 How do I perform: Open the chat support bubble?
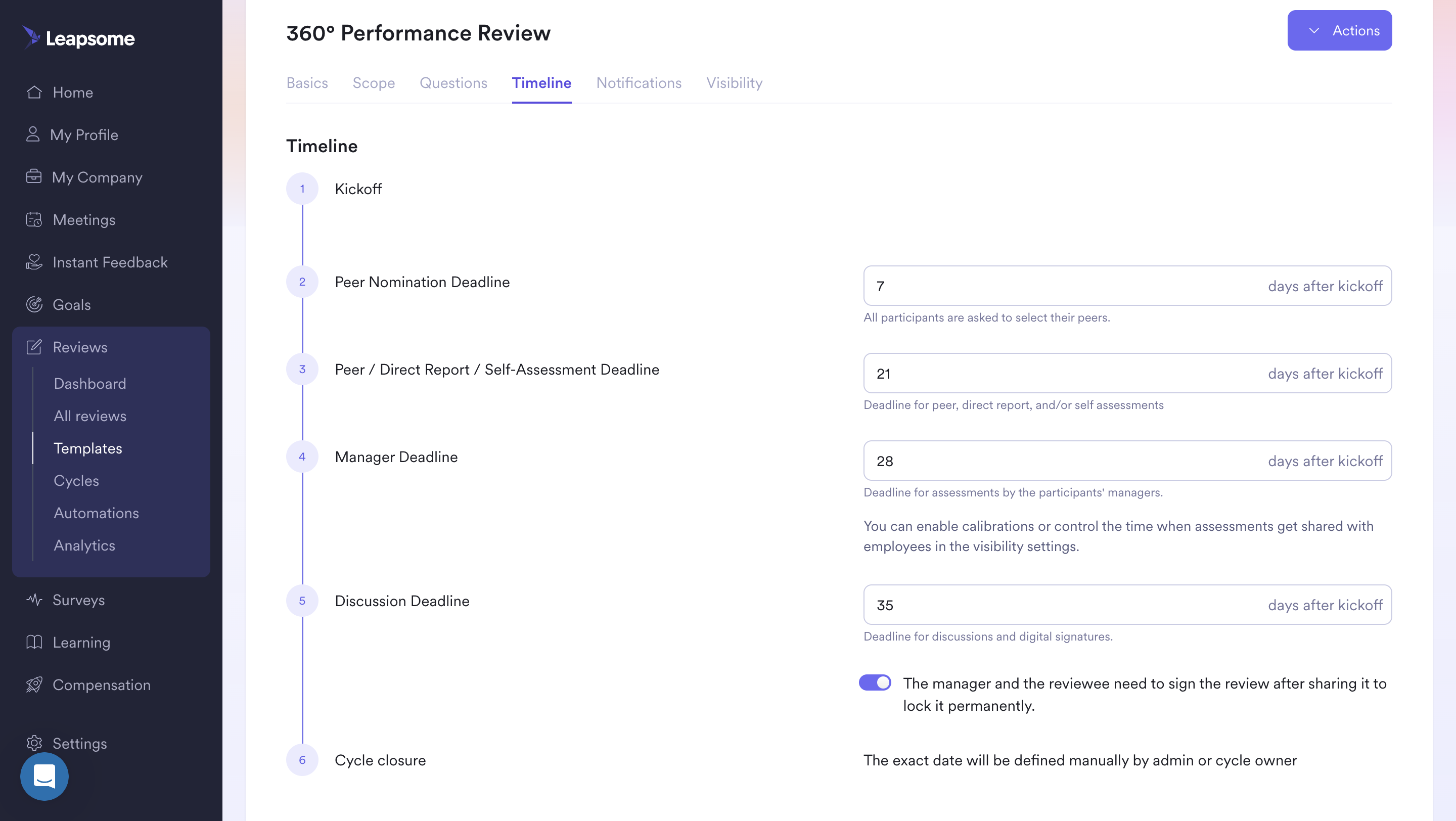click(44, 776)
